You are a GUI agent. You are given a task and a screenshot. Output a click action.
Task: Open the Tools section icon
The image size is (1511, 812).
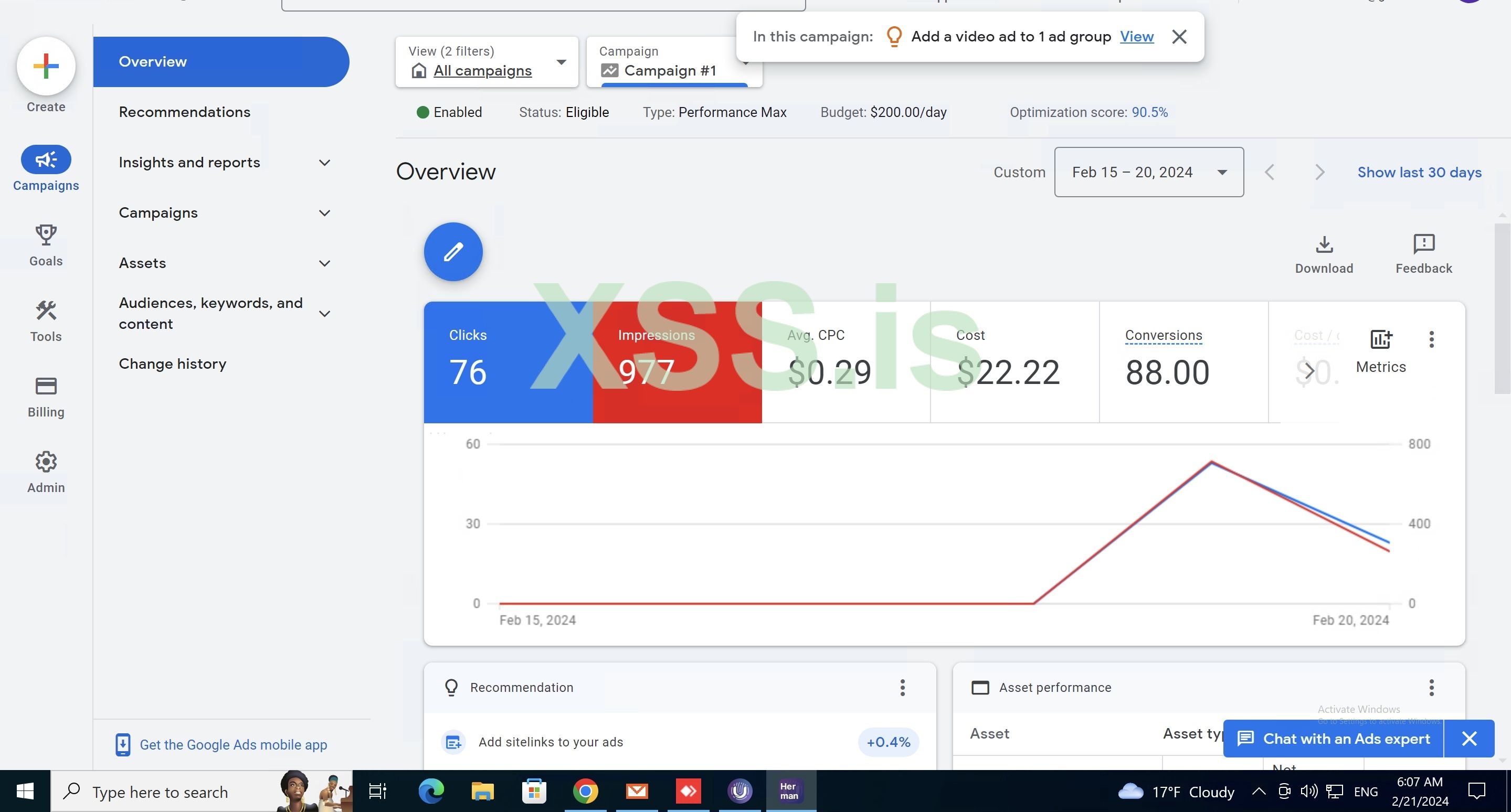tap(46, 311)
